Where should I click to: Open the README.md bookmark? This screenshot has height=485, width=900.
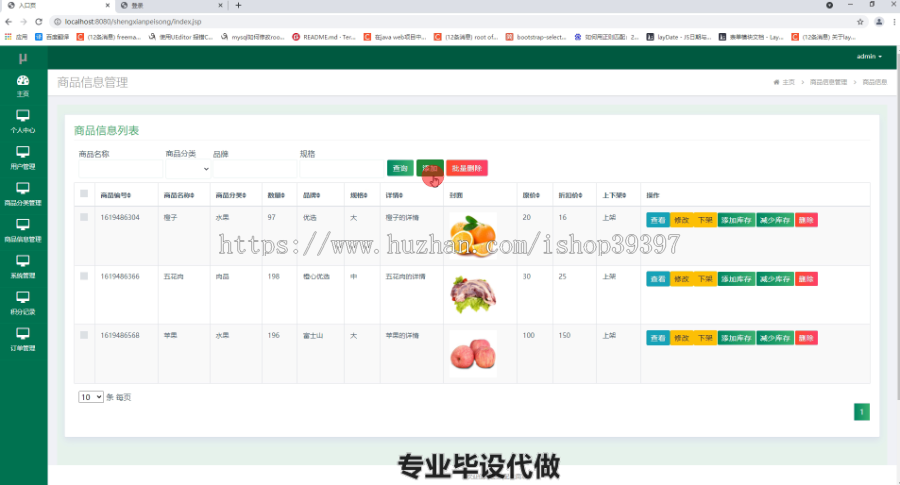pyautogui.click(x=324, y=37)
